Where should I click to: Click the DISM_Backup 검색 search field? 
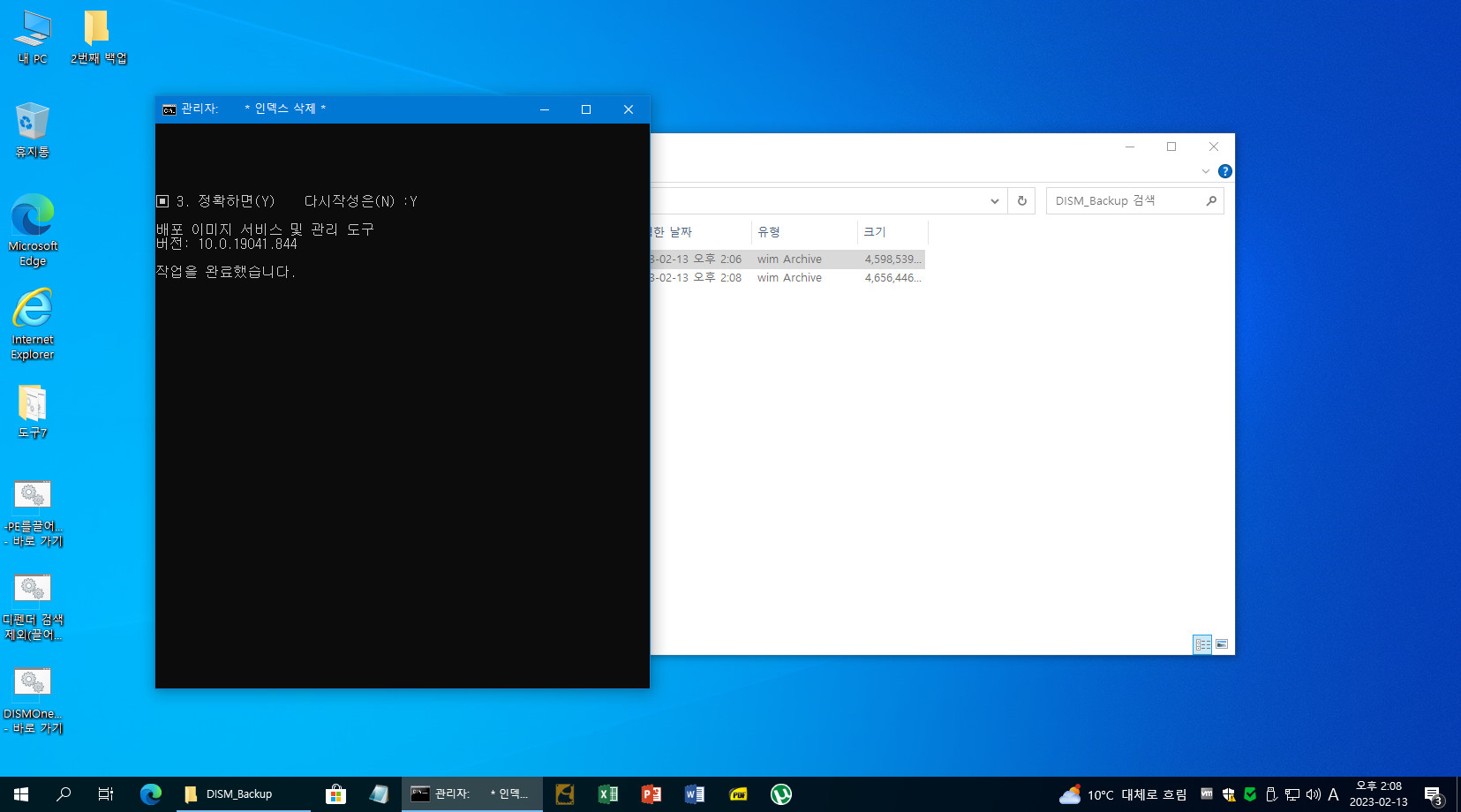(1134, 201)
